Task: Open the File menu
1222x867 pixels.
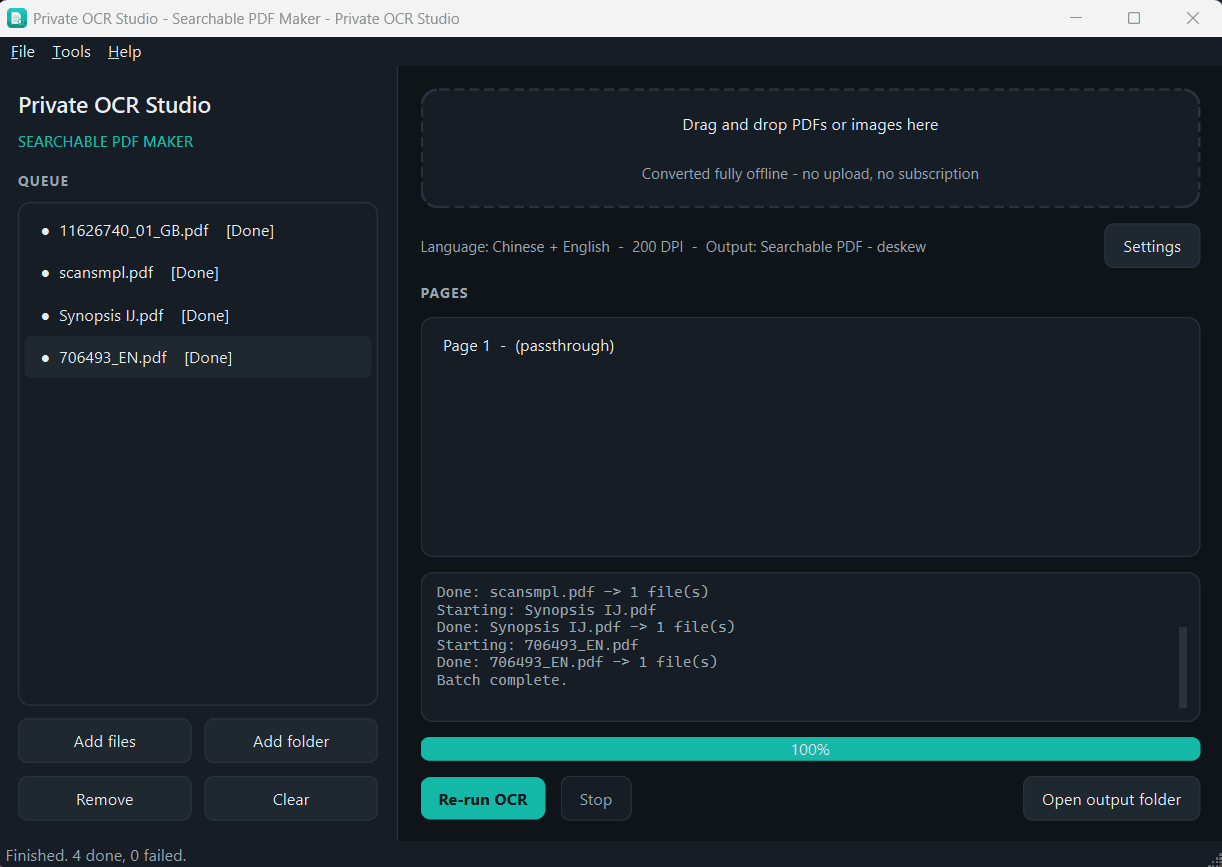Action: (x=23, y=52)
